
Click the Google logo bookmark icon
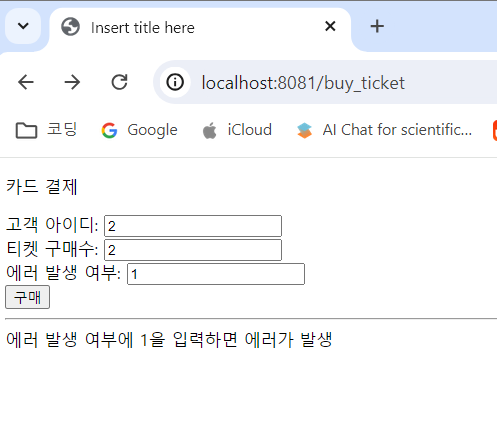(109, 130)
